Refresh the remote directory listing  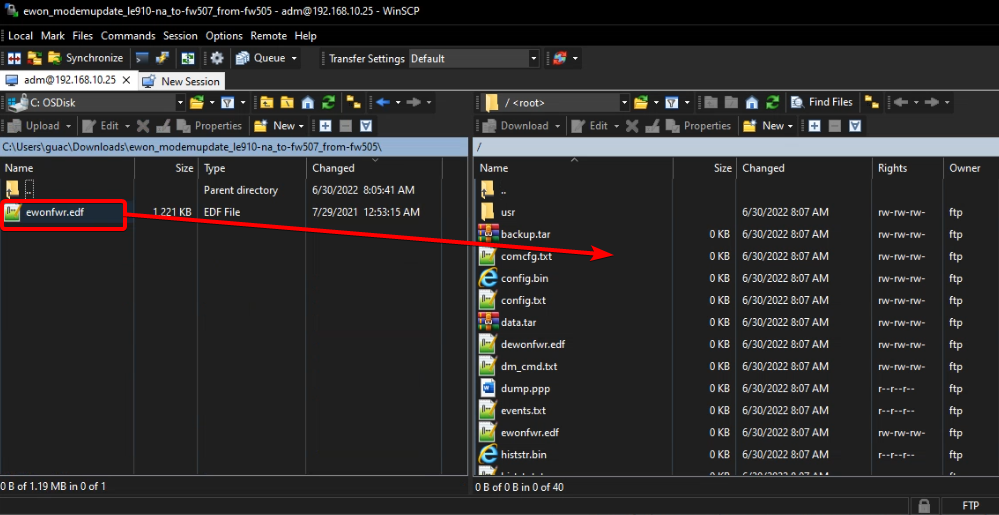773,102
